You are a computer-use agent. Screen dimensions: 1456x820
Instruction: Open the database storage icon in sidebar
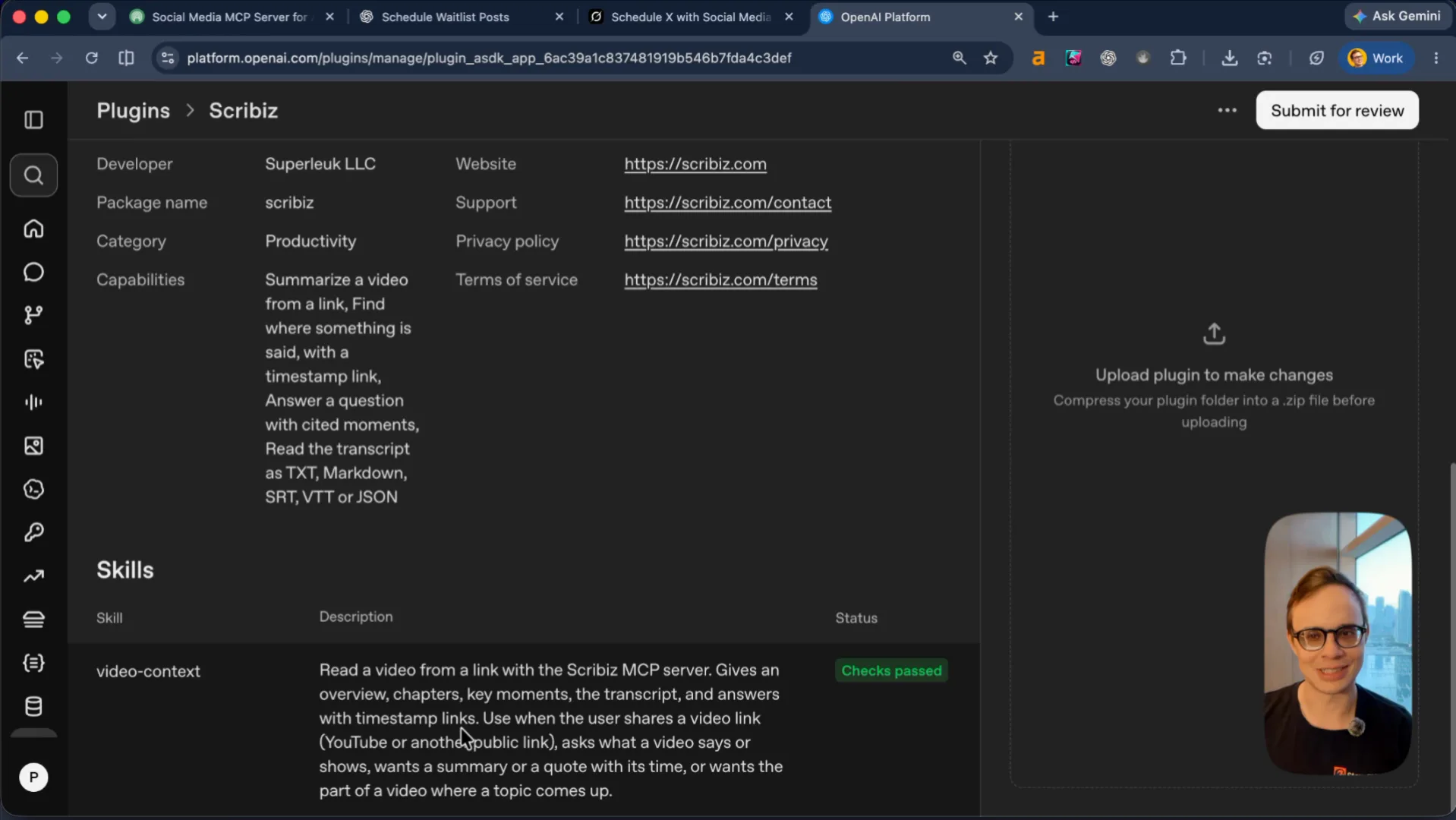click(x=33, y=706)
